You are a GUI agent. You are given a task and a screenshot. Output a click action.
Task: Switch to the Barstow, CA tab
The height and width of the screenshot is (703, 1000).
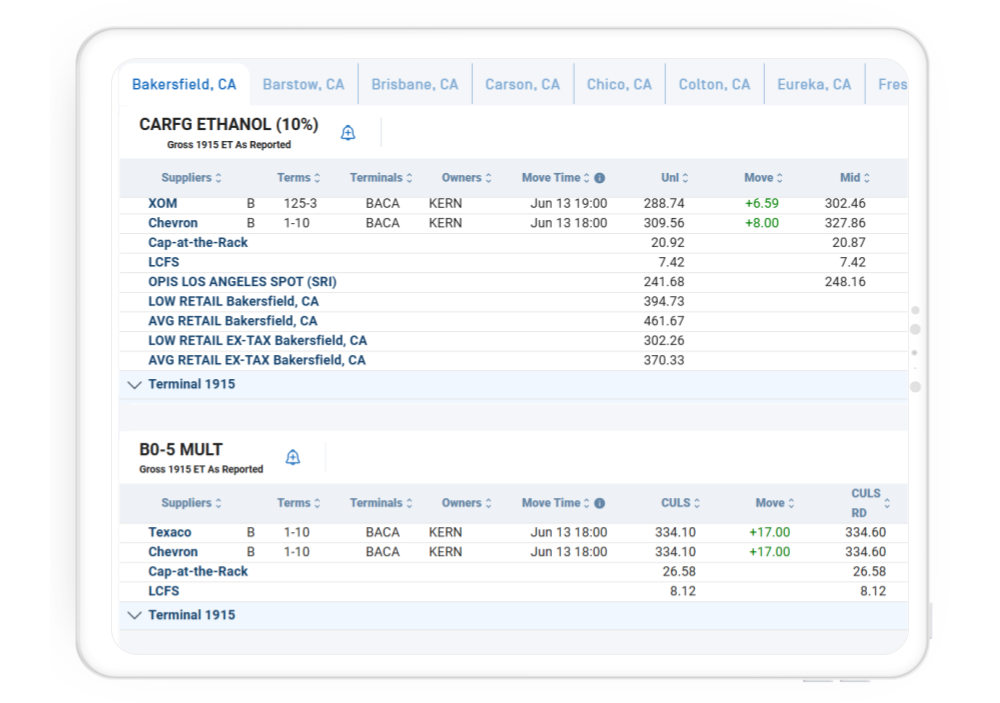[303, 85]
